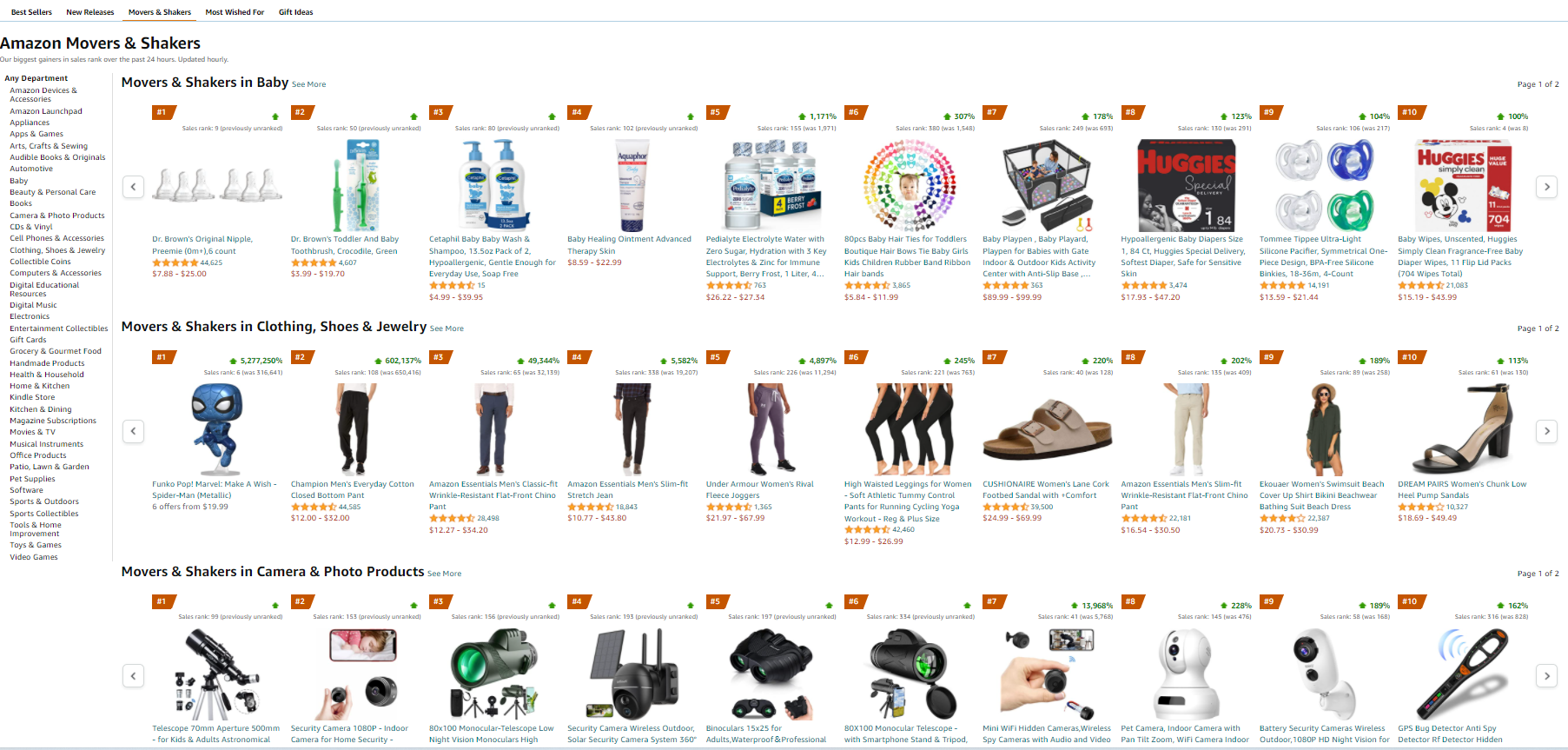Viewport: 1568px width, 750px height.
Task: Open the Gift Ideas tab
Action: pyautogui.click(x=295, y=12)
